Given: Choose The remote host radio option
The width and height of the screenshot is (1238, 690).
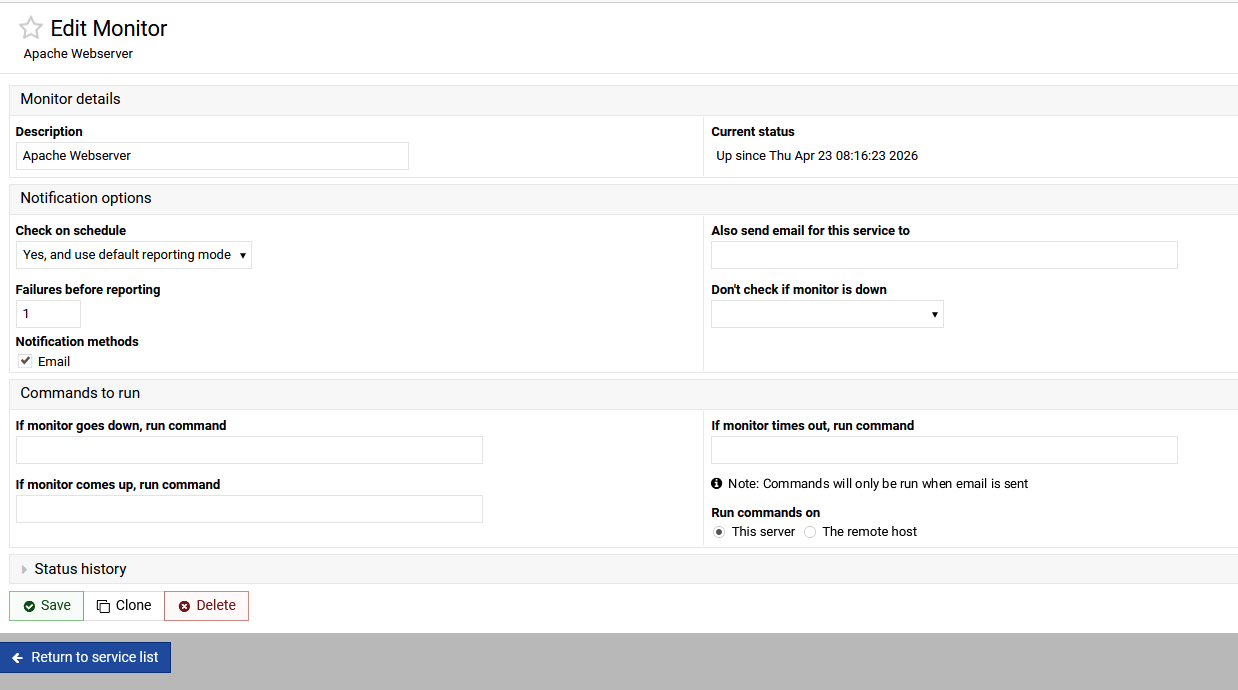Looking at the screenshot, I should [x=810, y=532].
